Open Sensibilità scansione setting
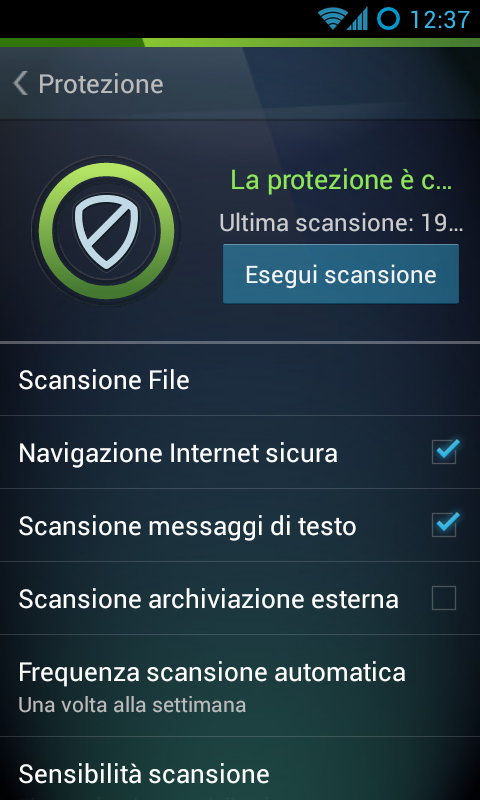Viewport: 480px width, 800px height. pyautogui.click(x=240, y=769)
